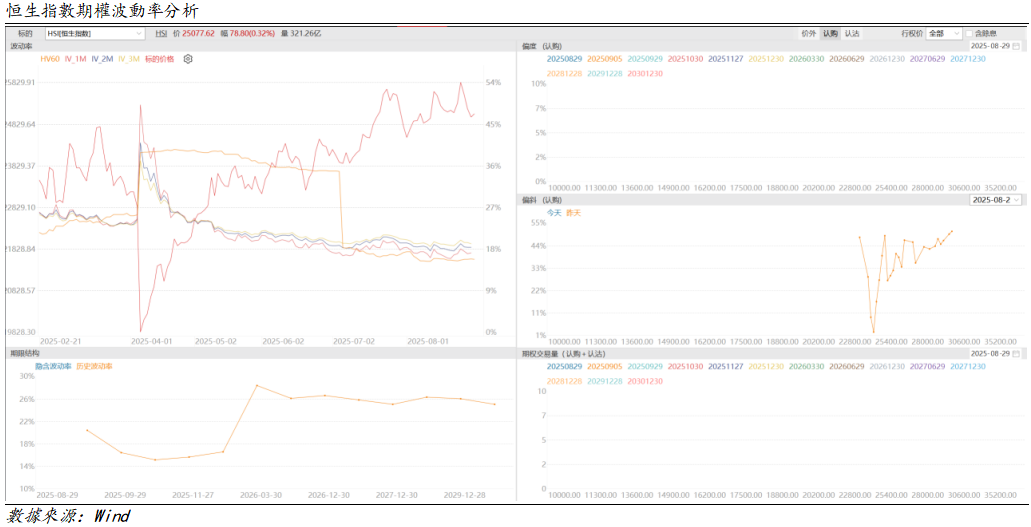Toggle the IV_2M legend series
The image size is (1031, 527).
pos(102,59)
